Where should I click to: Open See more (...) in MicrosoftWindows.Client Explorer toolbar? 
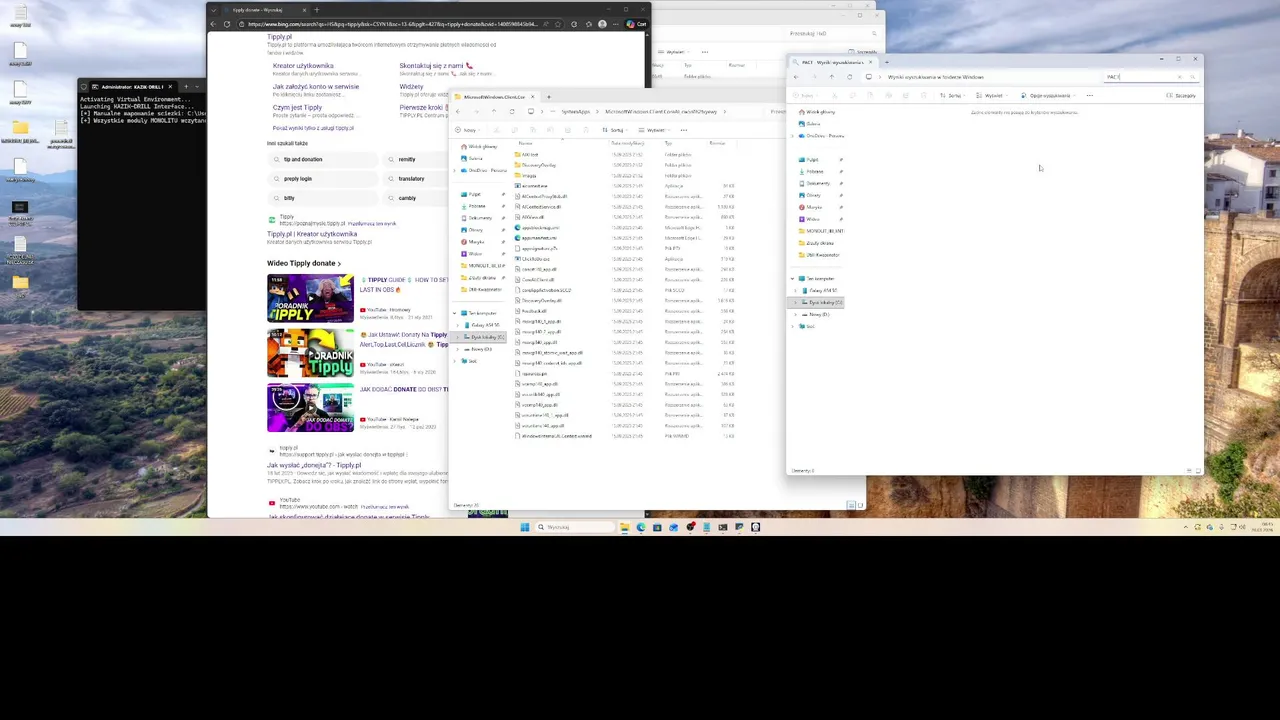(x=682, y=130)
